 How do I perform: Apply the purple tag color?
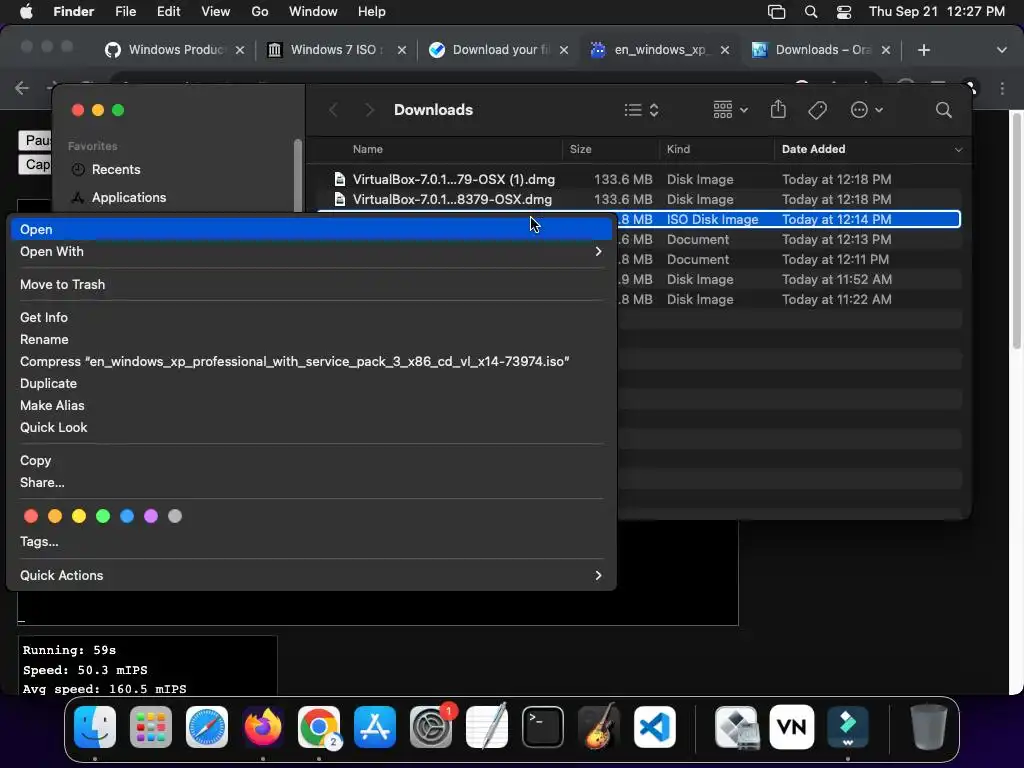151,517
